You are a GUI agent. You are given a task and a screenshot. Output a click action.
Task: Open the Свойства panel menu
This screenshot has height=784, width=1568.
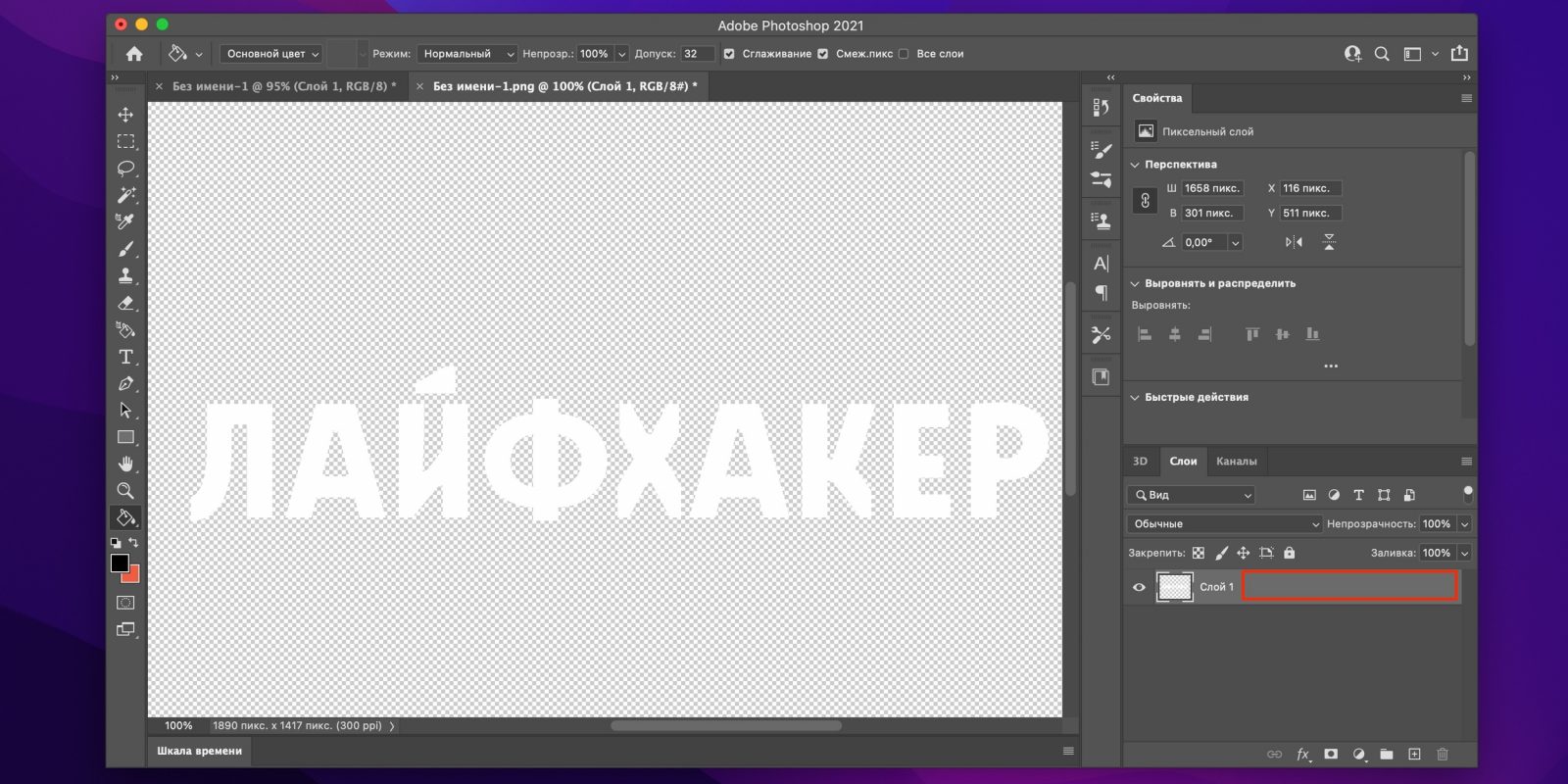1466,98
